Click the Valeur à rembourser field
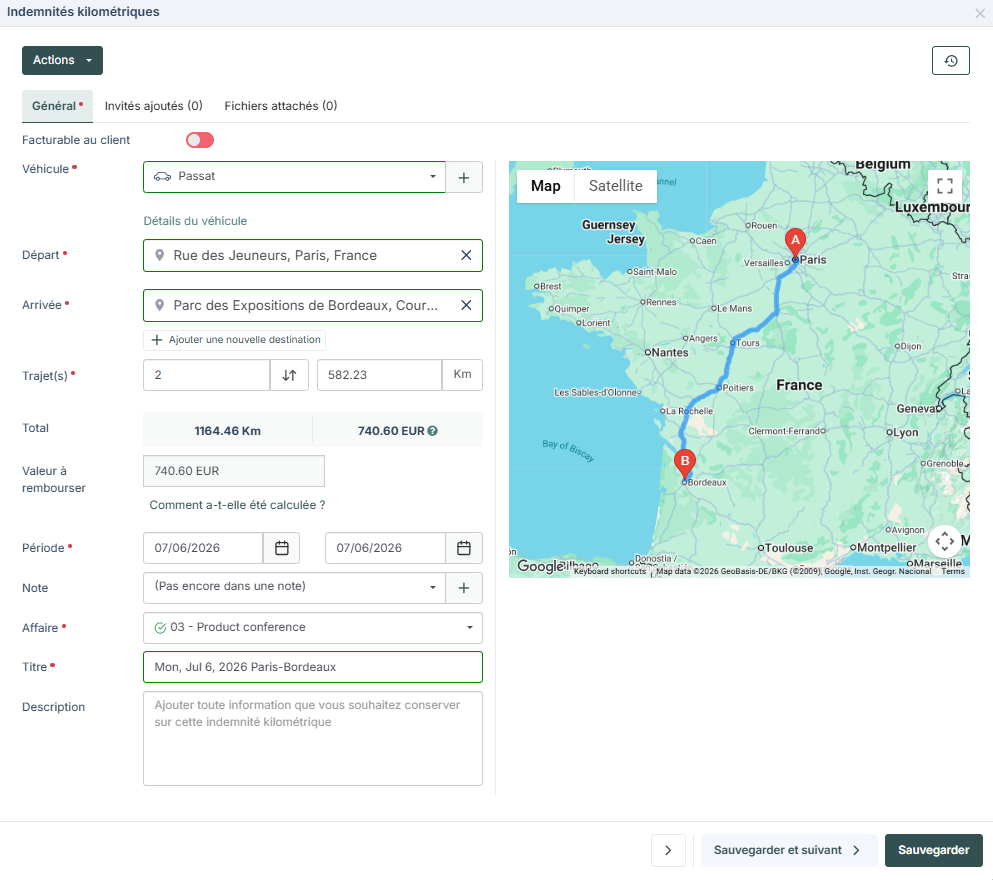 pyautogui.click(x=234, y=471)
